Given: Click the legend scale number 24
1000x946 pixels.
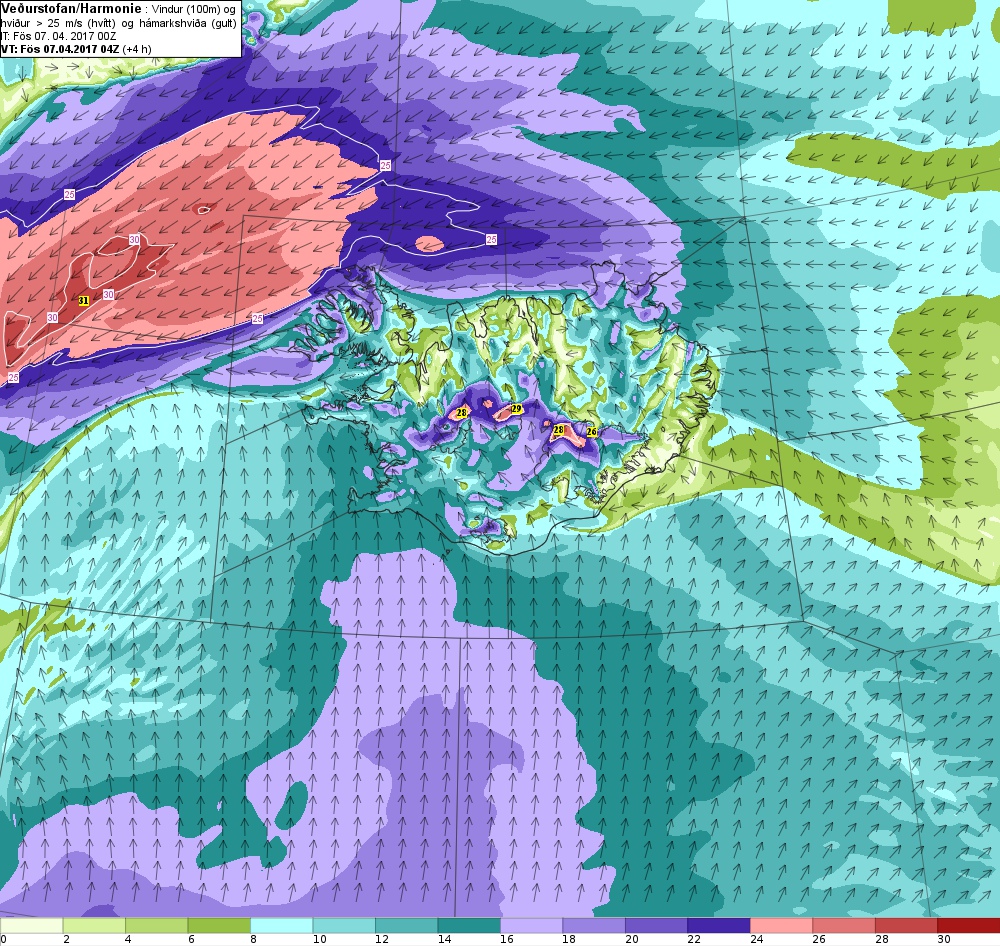Looking at the screenshot, I should click(757, 939).
